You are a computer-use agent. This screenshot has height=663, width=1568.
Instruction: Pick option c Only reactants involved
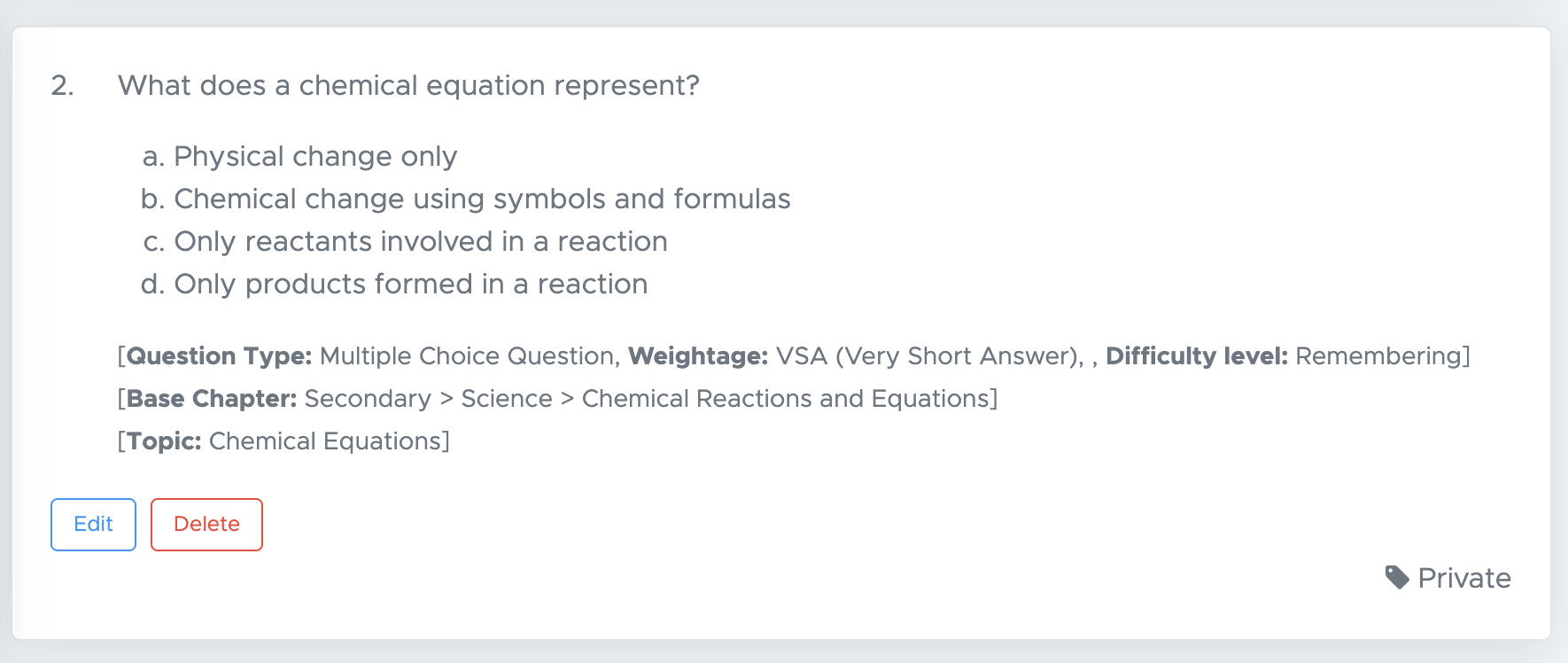[405, 241]
